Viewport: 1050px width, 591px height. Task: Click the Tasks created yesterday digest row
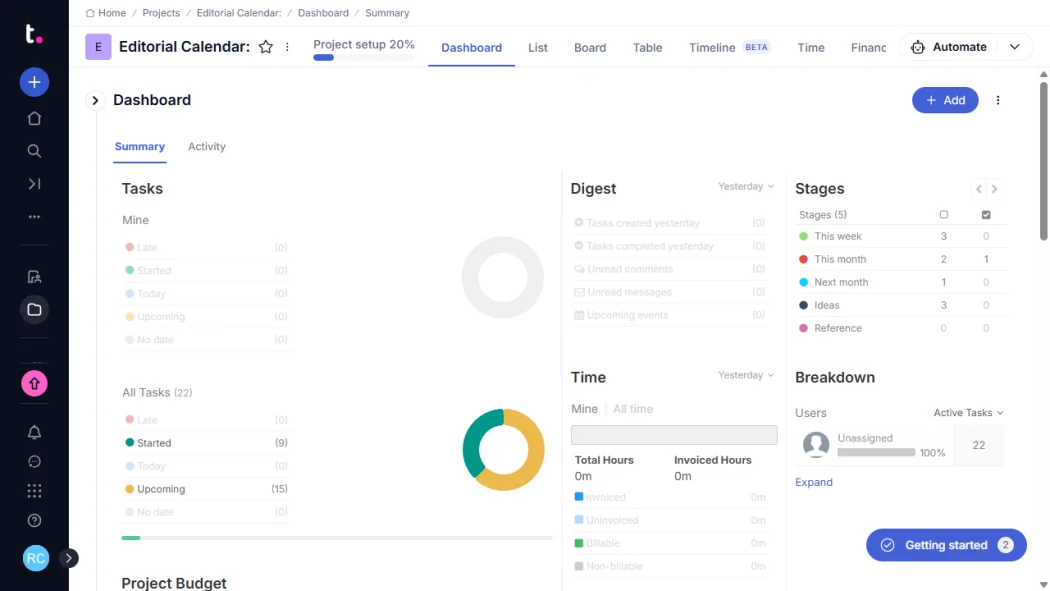point(670,223)
